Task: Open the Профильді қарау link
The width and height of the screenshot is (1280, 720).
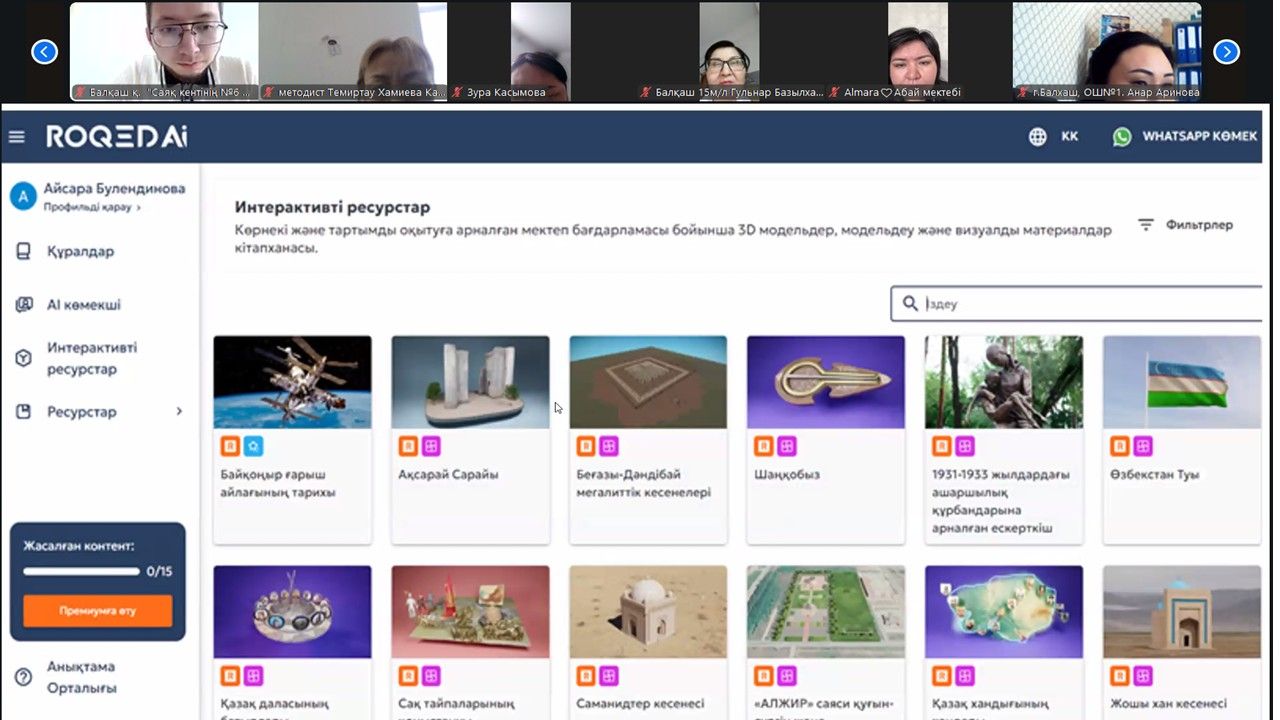Action: point(91,208)
